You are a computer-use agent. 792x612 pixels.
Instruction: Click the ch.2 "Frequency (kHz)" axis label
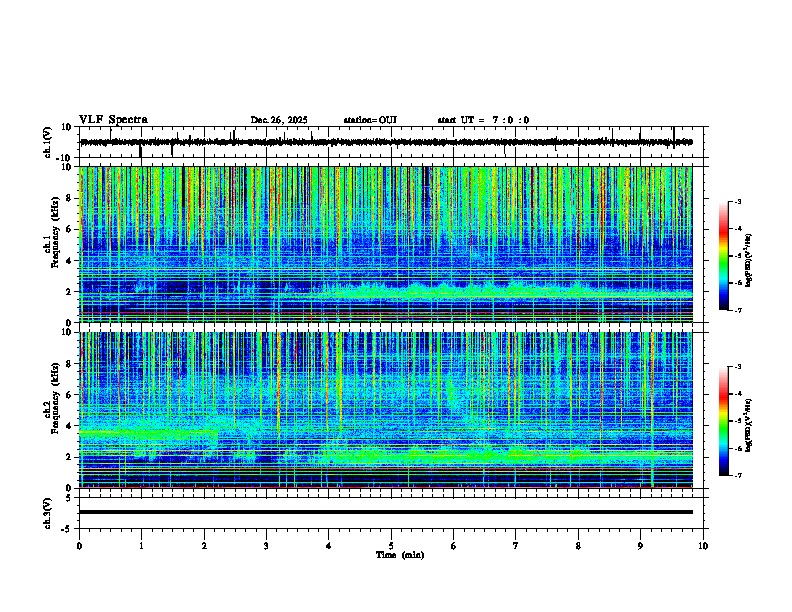click(x=55, y=398)
